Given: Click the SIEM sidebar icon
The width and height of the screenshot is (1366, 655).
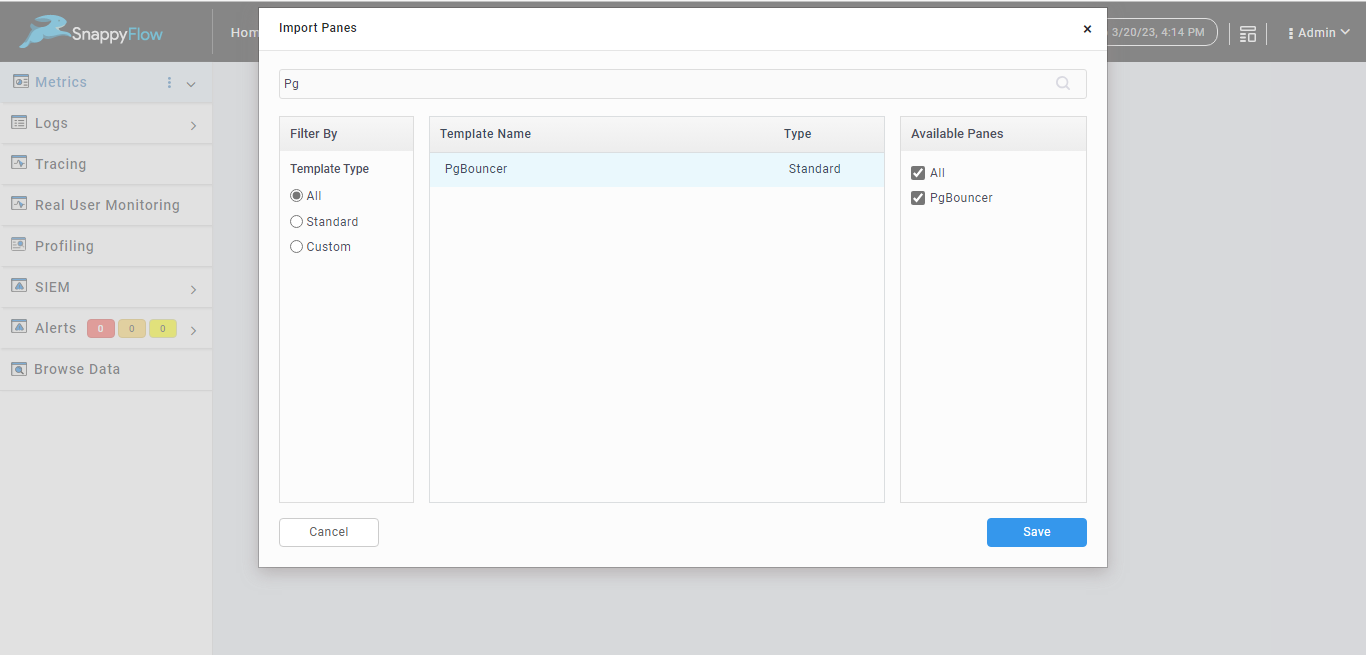Looking at the screenshot, I should pyautogui.click(x=18, y=286).
